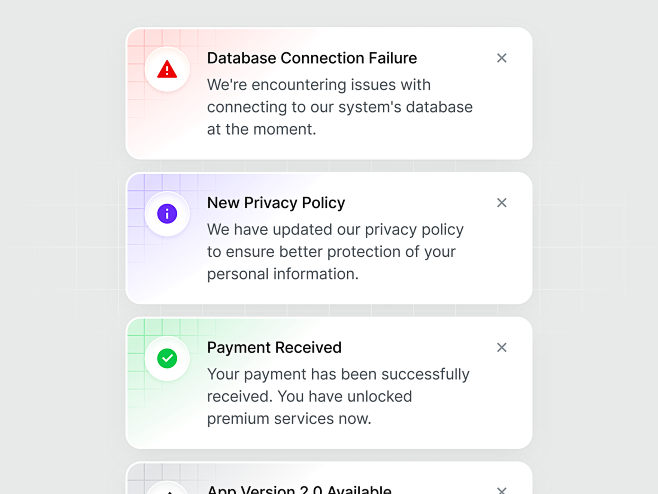658x494 pixels.
Task: Click the purple info circle icon
Action: click(167, 214)
